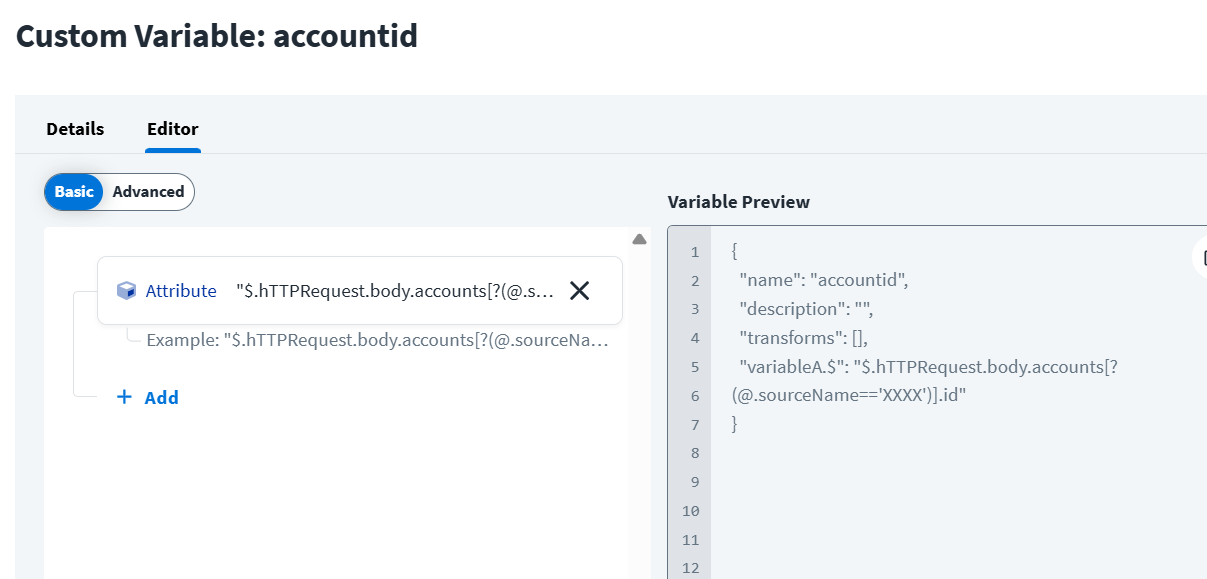The height and width of the screenshot is (579, 1207).
Task: Click the Attribute JSONPath value field
Action: coord(394,291)
